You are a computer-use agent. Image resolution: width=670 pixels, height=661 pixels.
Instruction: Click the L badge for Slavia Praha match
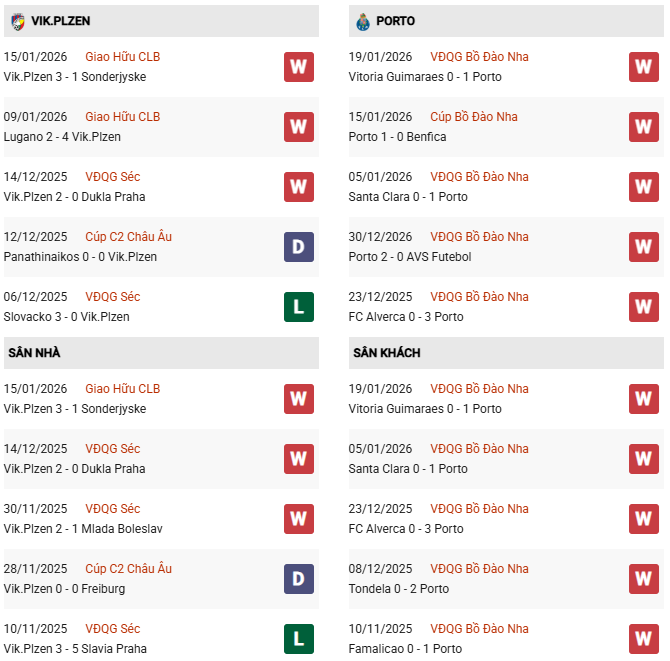point(298,639)
